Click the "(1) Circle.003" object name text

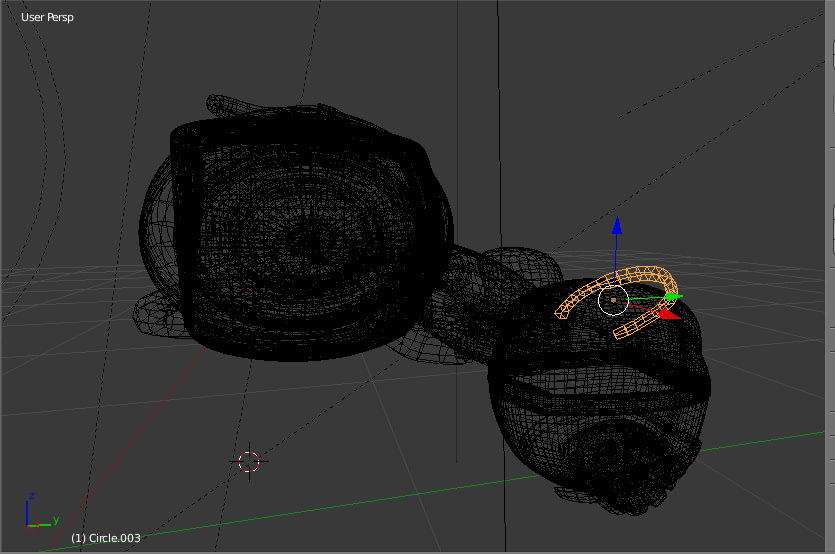point(106,538)
